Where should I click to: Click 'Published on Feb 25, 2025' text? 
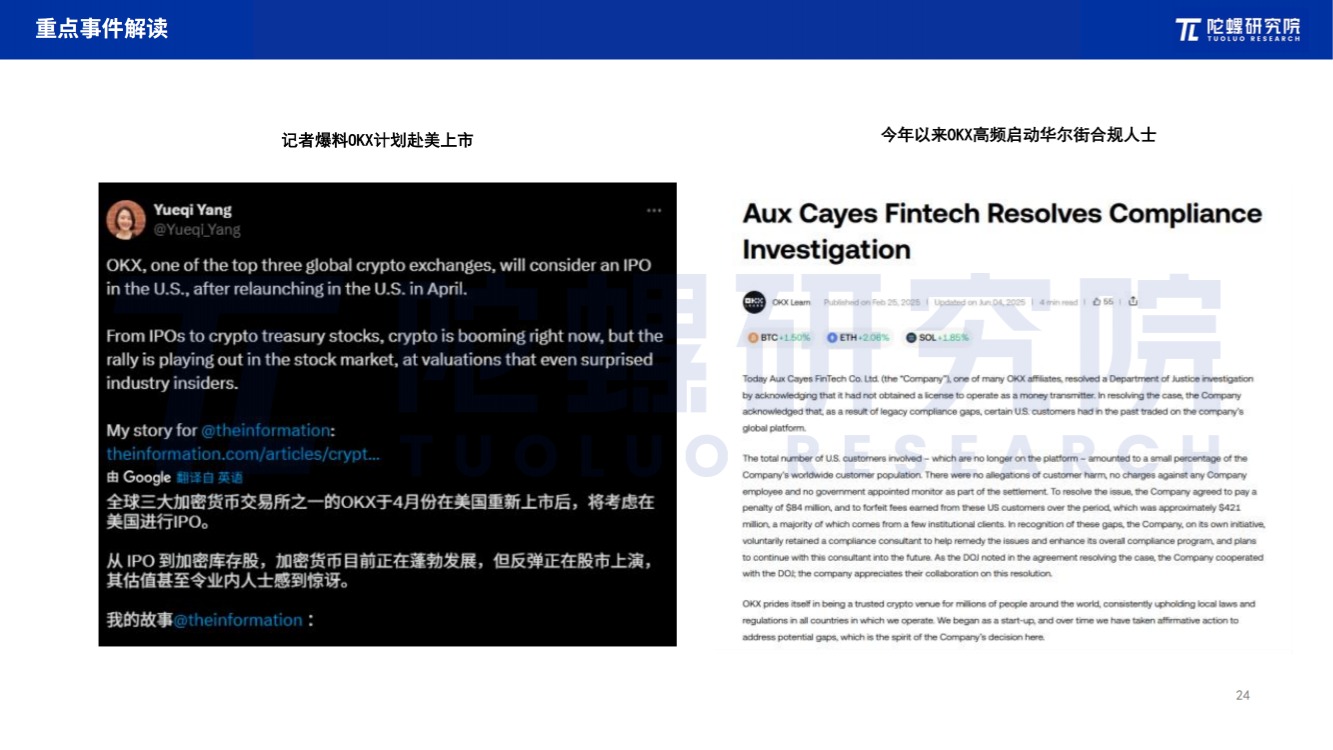coord(872,302)
